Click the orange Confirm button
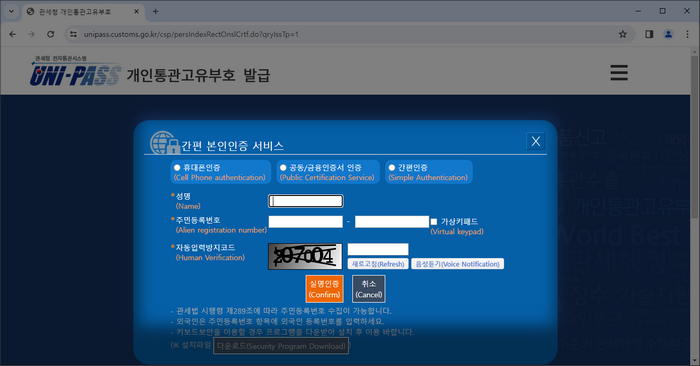The width and height of the screenshot is (700, 366). click(x=325, y=289)
